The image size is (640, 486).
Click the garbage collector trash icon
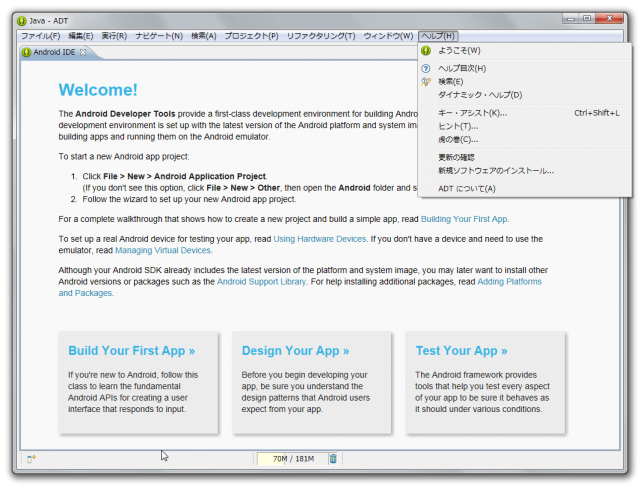click(333, 459)
